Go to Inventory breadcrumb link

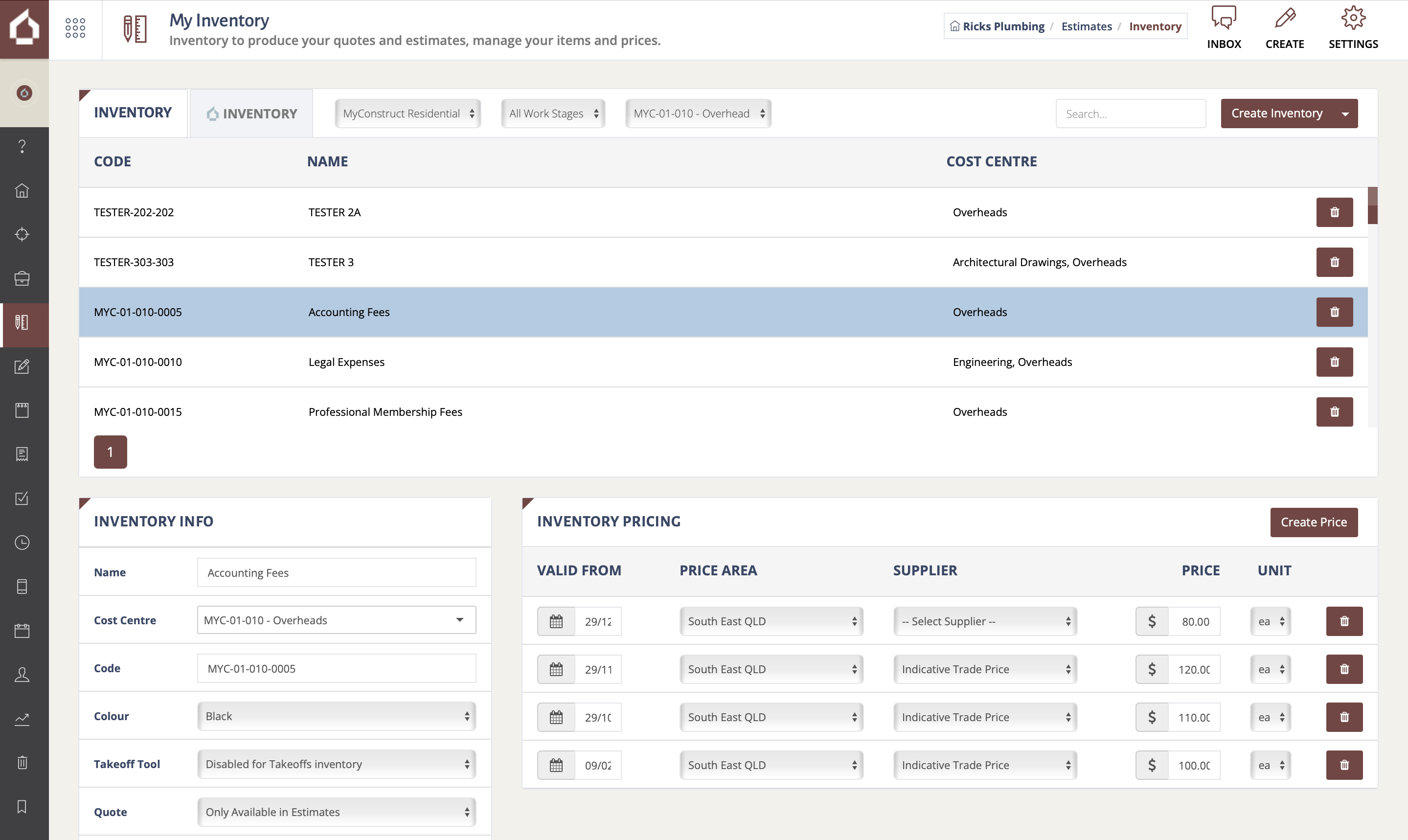pyautogui.click(x=1155, y=26)
